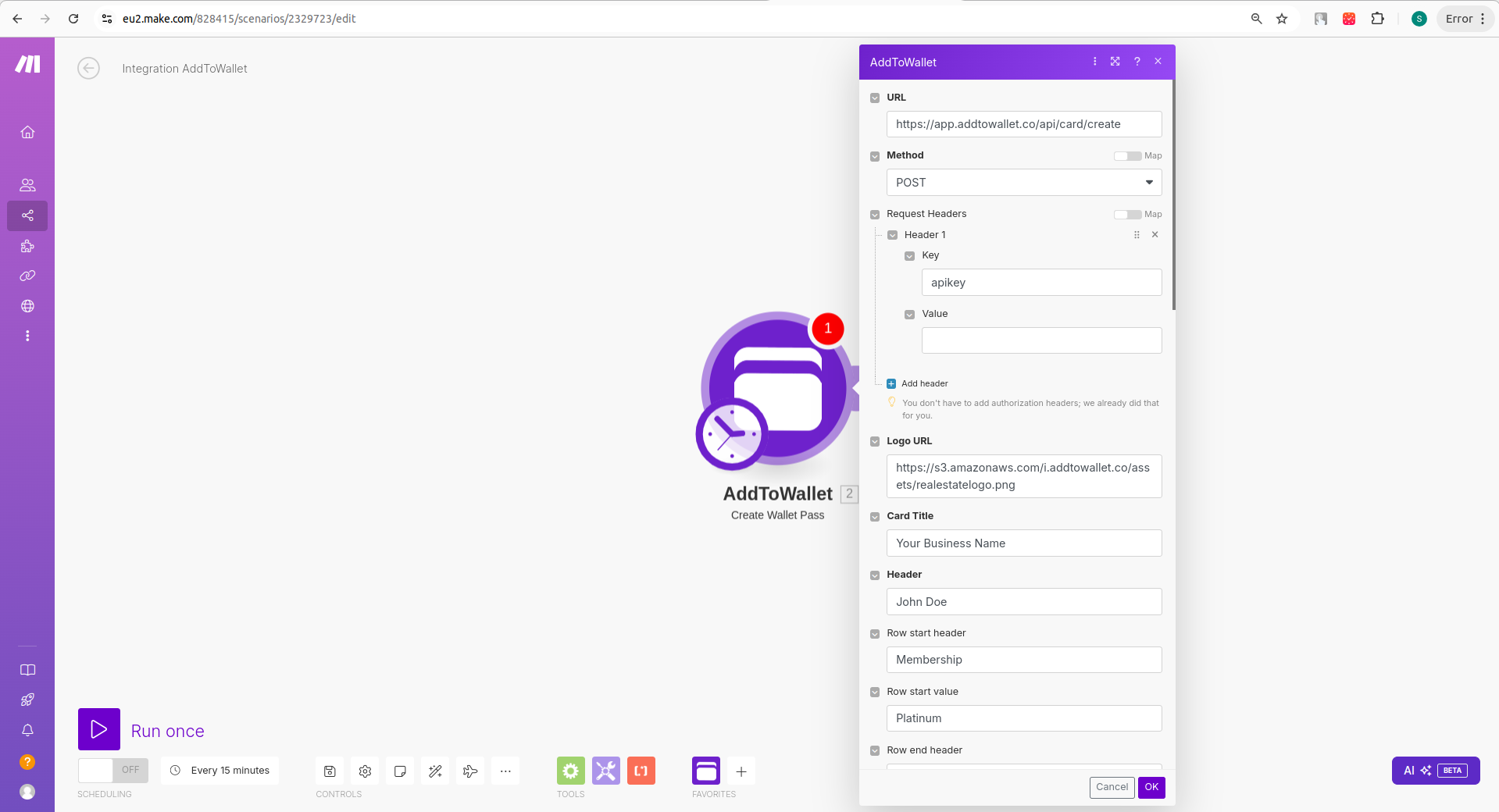1499x812 pixels.
Task: Remove Header 1 with X icon
Action: pyautogui.click(x=1155, y=235)
